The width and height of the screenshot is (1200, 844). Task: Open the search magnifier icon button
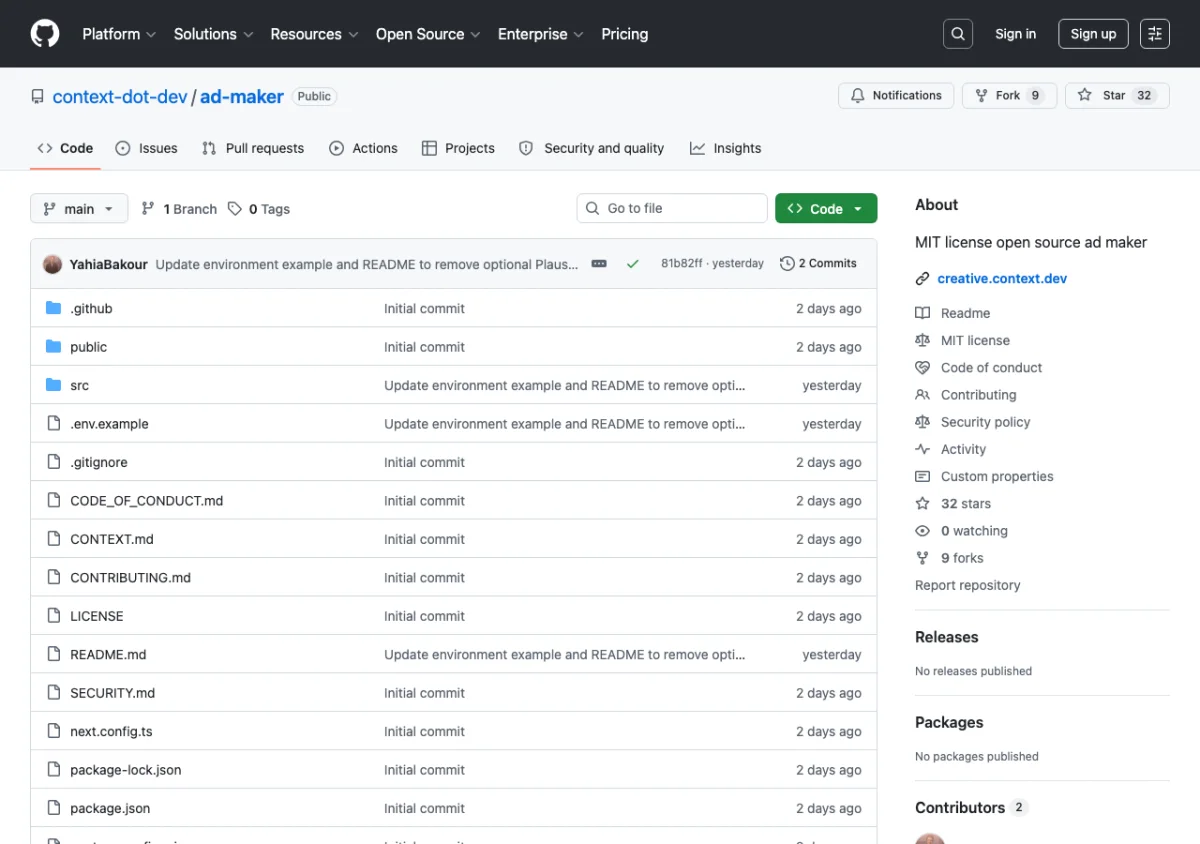(958, 34)
